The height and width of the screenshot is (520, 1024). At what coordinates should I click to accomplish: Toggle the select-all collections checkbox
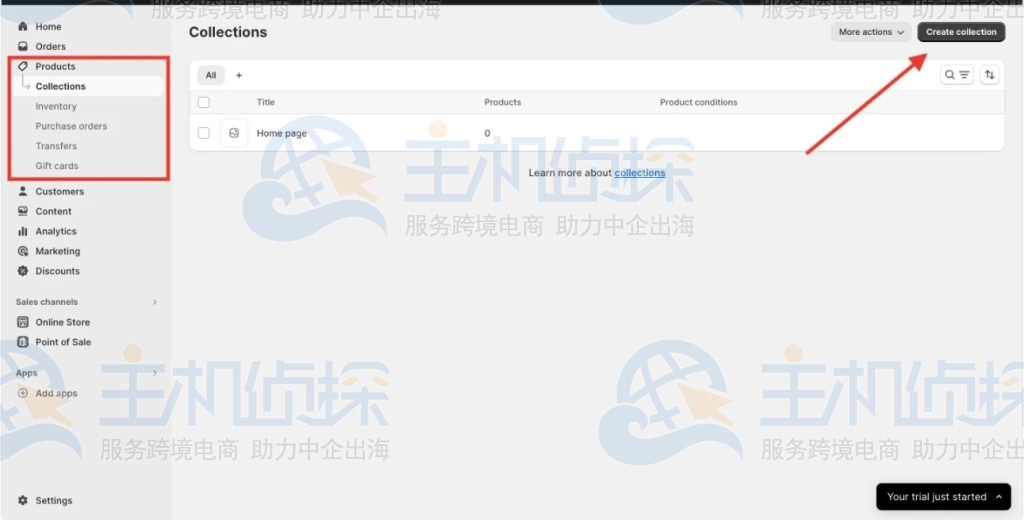[204, 103]
